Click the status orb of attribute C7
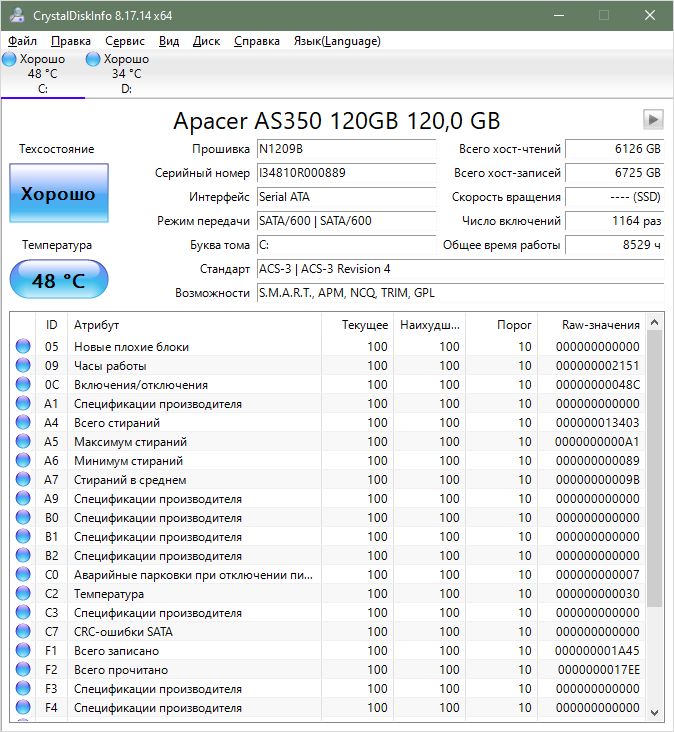 [23, 631]
